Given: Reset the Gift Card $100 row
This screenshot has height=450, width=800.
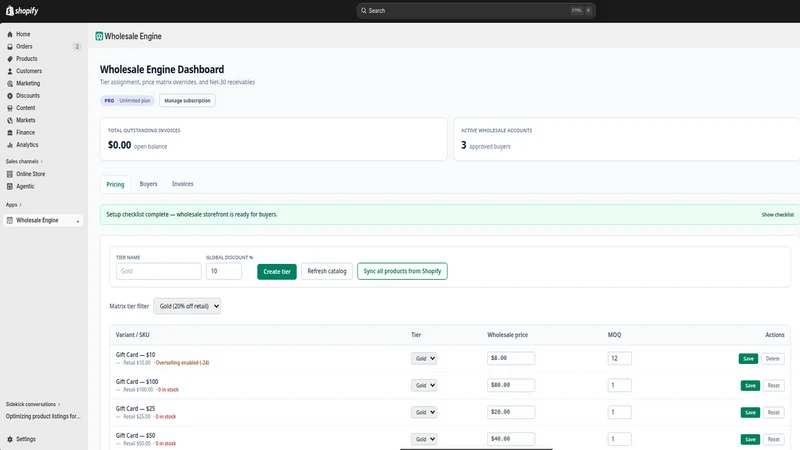Looking at the screenshot, I should (x=773, y=386).
